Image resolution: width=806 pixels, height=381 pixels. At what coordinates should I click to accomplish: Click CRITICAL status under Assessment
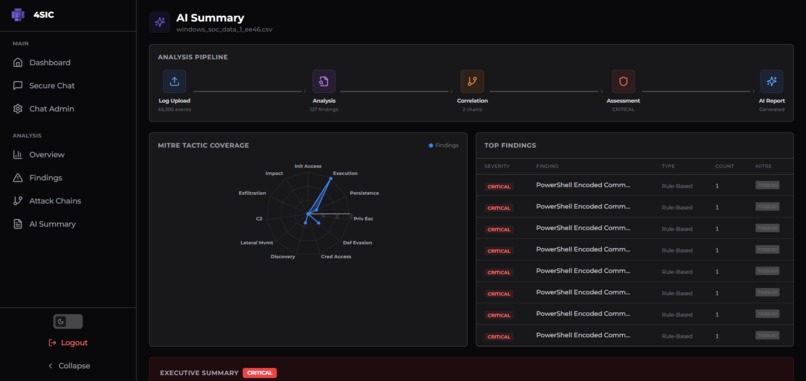click(x=623, y=110)
